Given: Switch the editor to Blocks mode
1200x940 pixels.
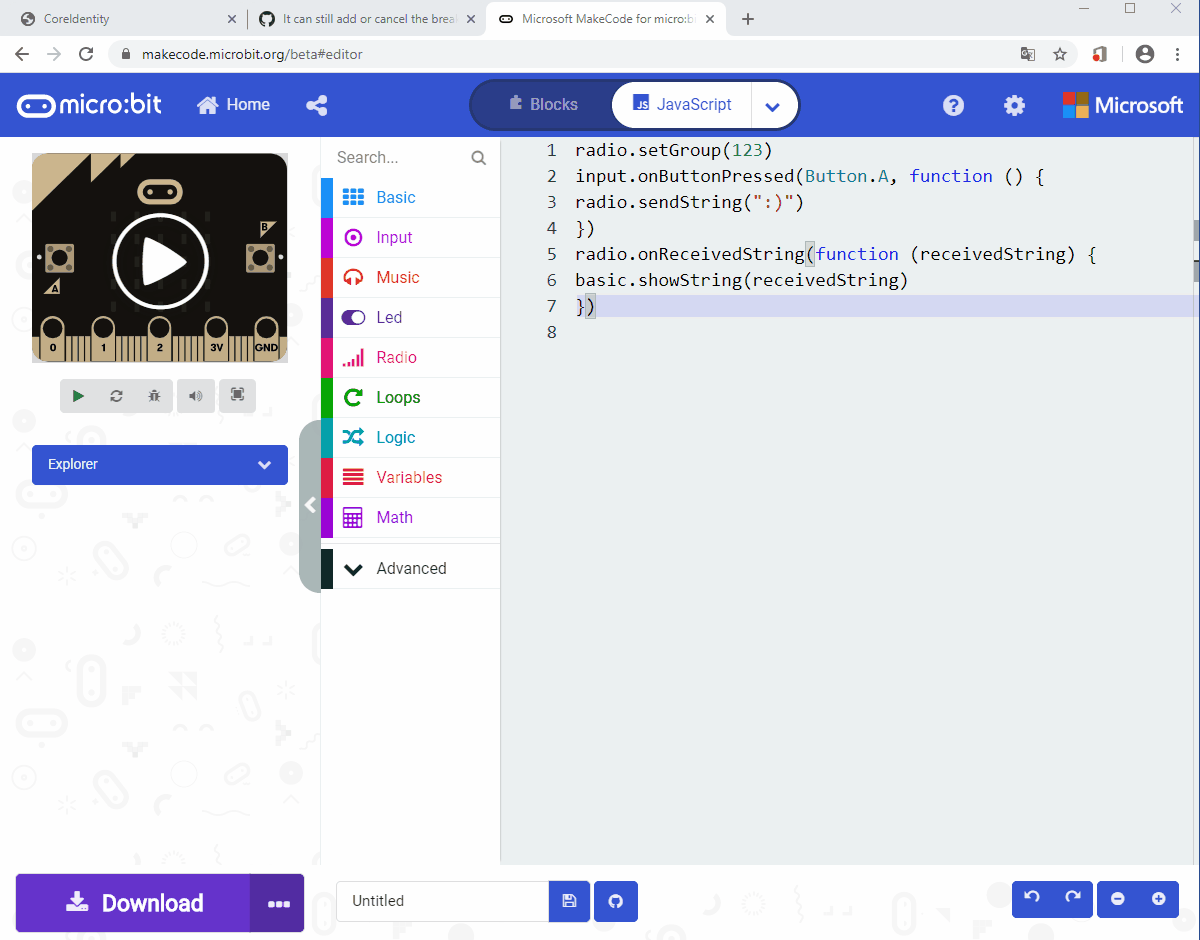Looking at the screenshot, I should (x=543, y=104).
